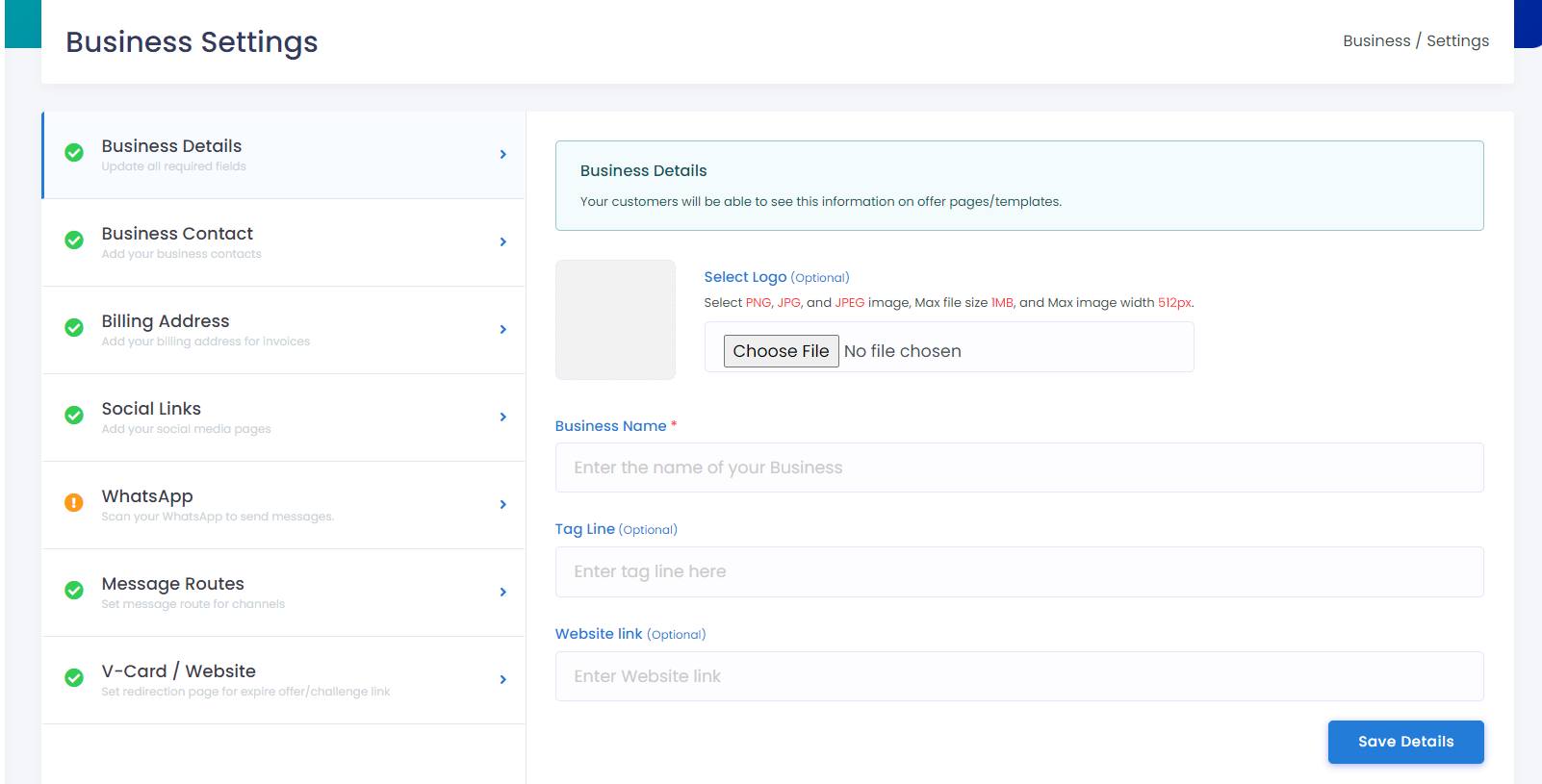
Task: Expand Business Contact section chevron arrow
Action: click(503, 241)
